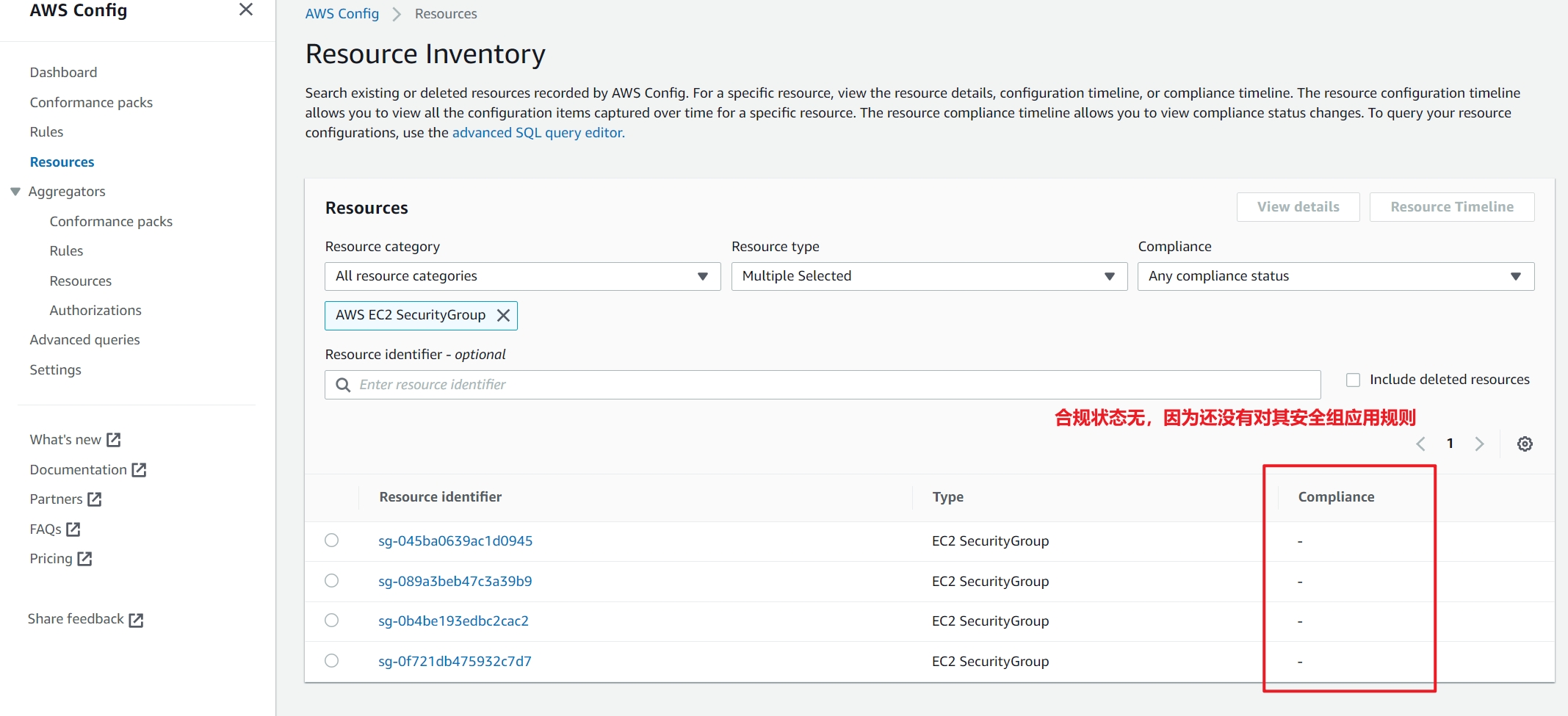Open the advanced SQL query editor link
1568x716 pixels.
[538, 133]
